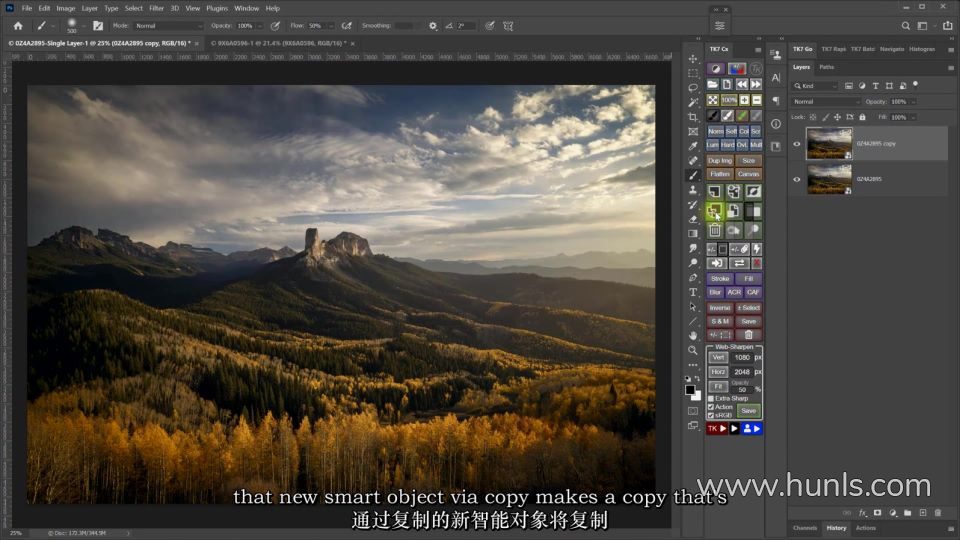Screen dimensions: 960x540
Task: Select the Gradient tool
Action: [692, 234]
